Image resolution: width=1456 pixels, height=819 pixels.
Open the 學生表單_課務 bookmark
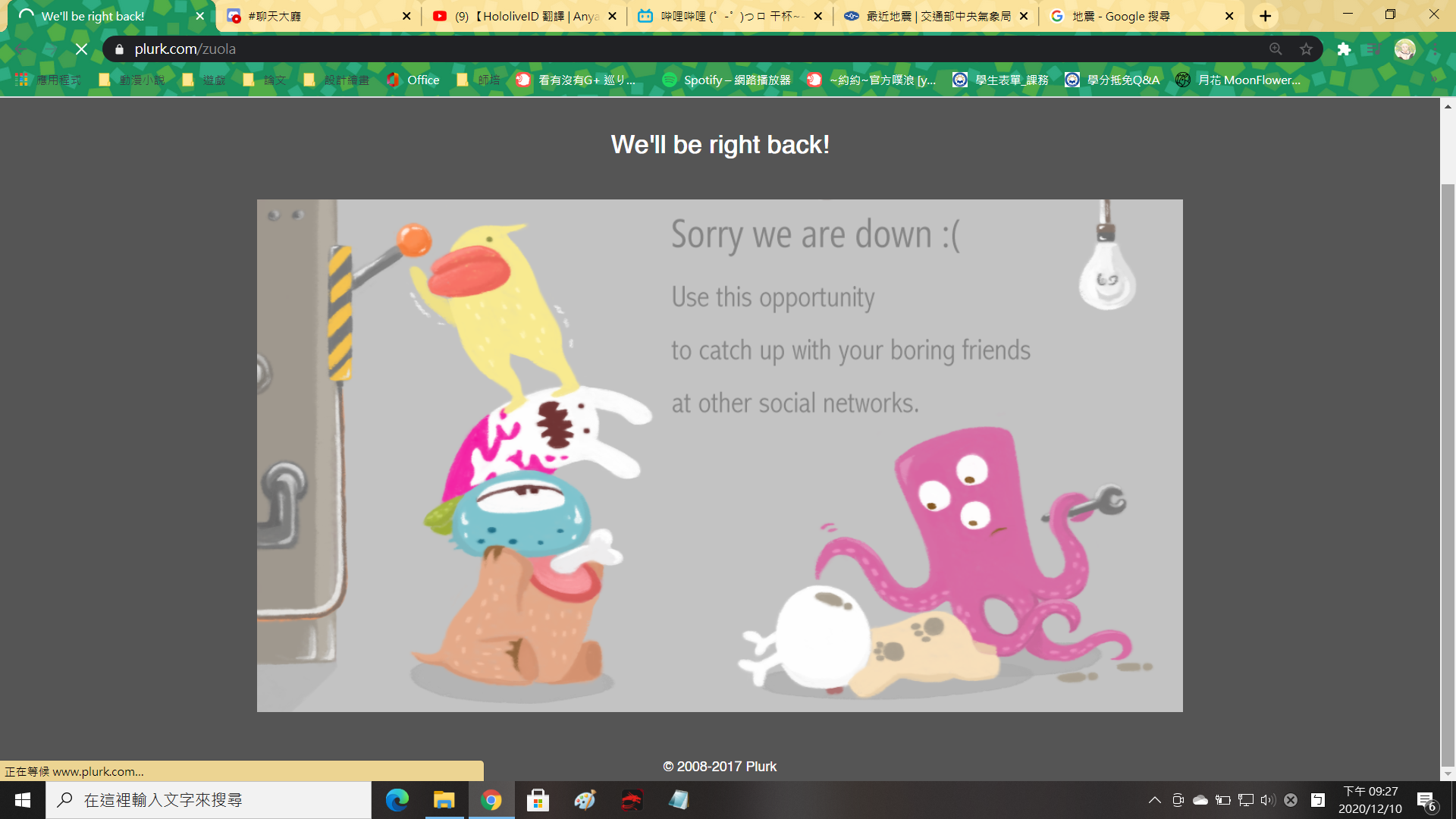point(1001,80)
